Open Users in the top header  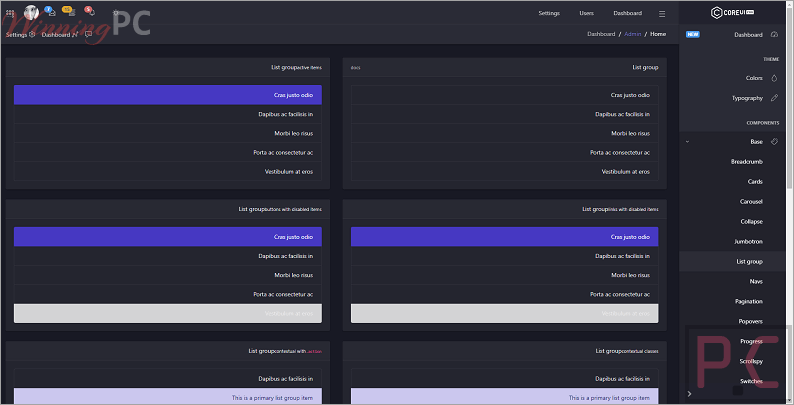click(586, 13)
